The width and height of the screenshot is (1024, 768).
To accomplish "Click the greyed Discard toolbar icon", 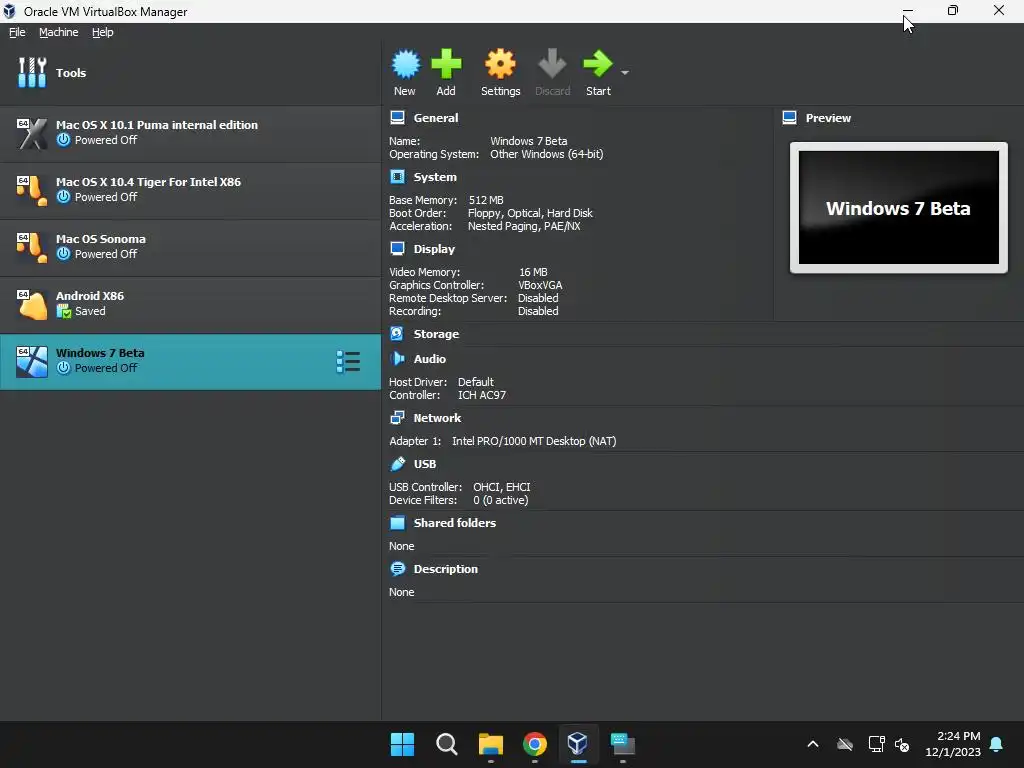I will pos(552,64).
